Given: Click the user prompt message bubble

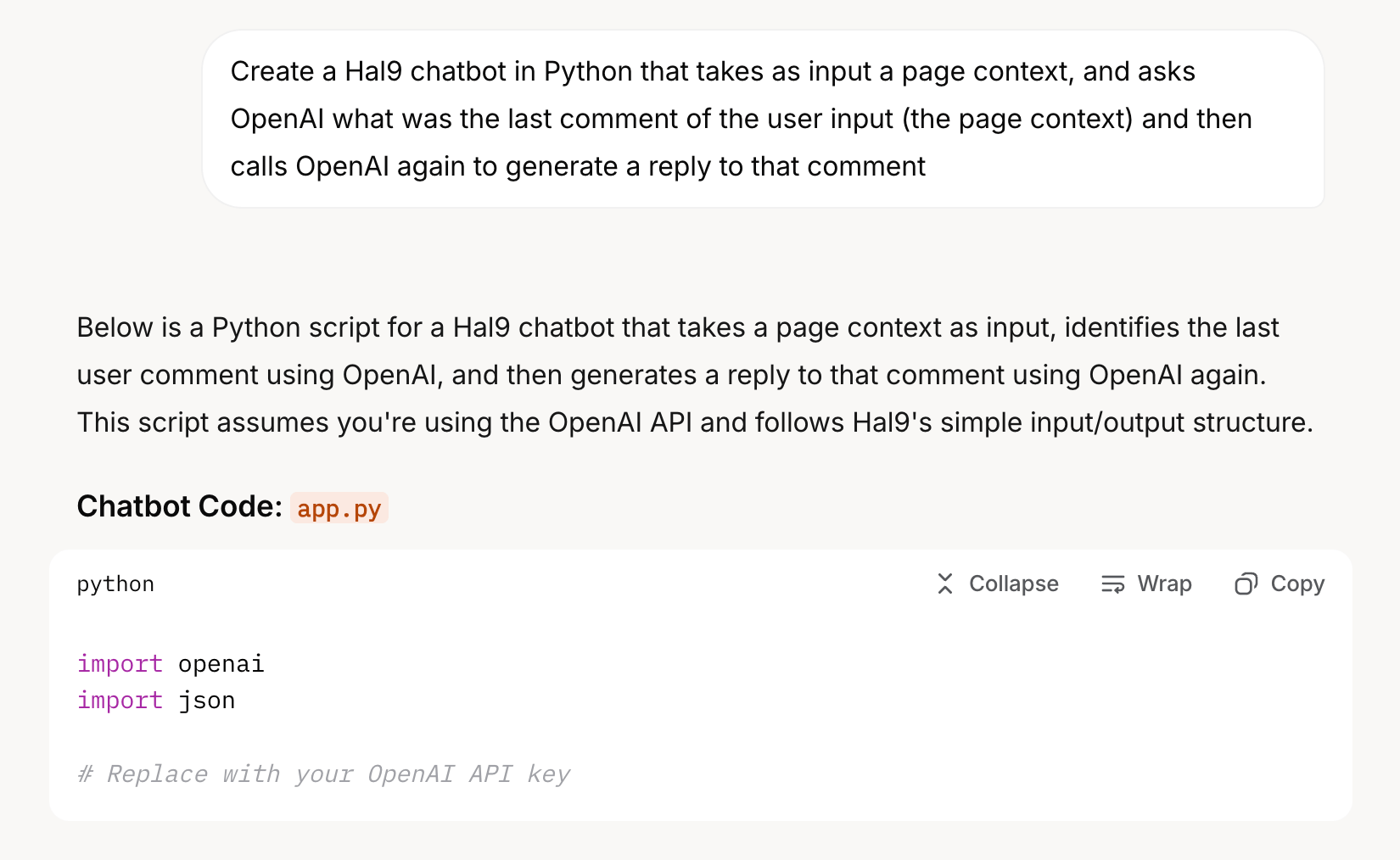Looking at the screenshot, I should [763, 119].
